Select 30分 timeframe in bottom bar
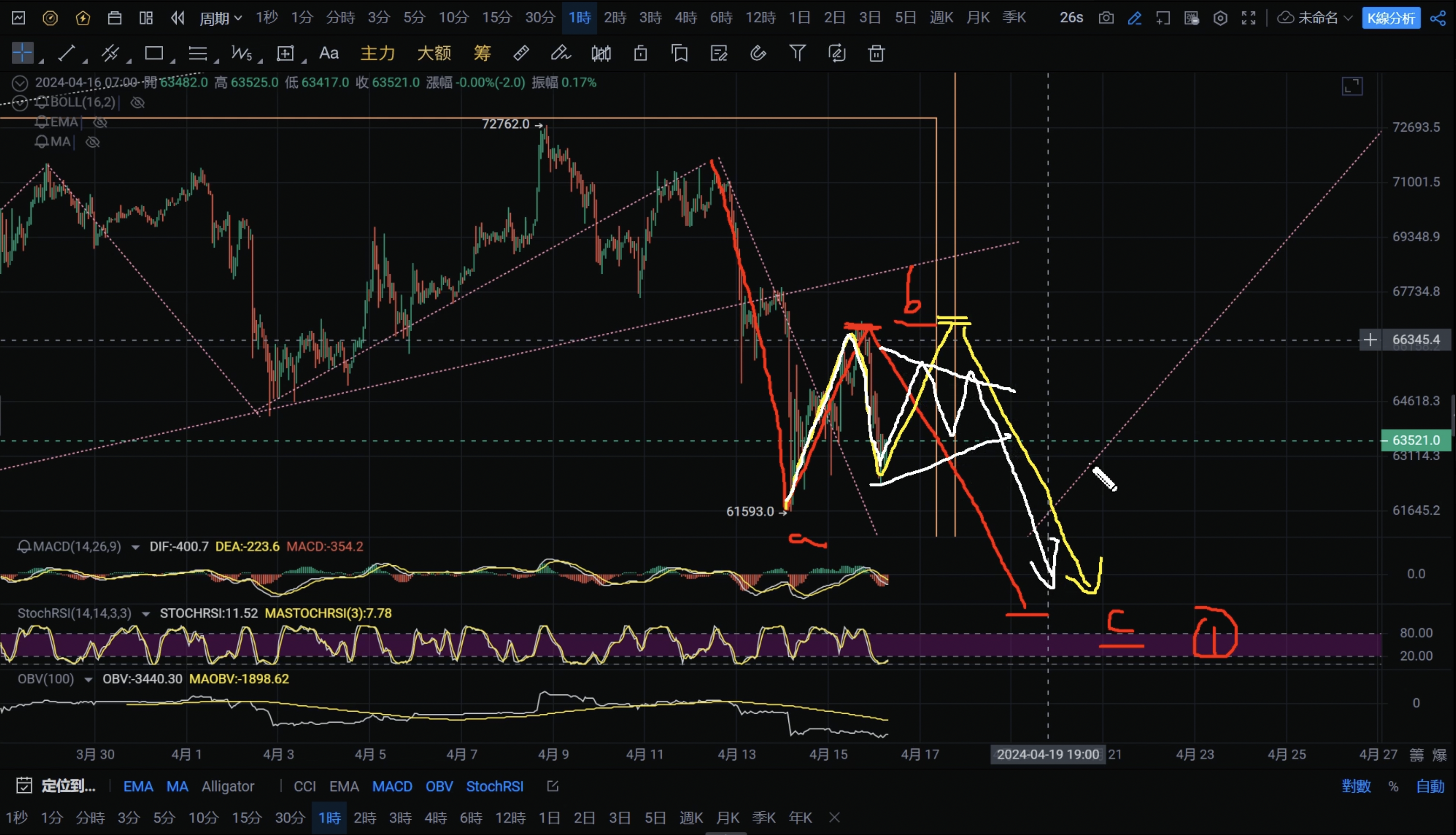 pos(290,817)
